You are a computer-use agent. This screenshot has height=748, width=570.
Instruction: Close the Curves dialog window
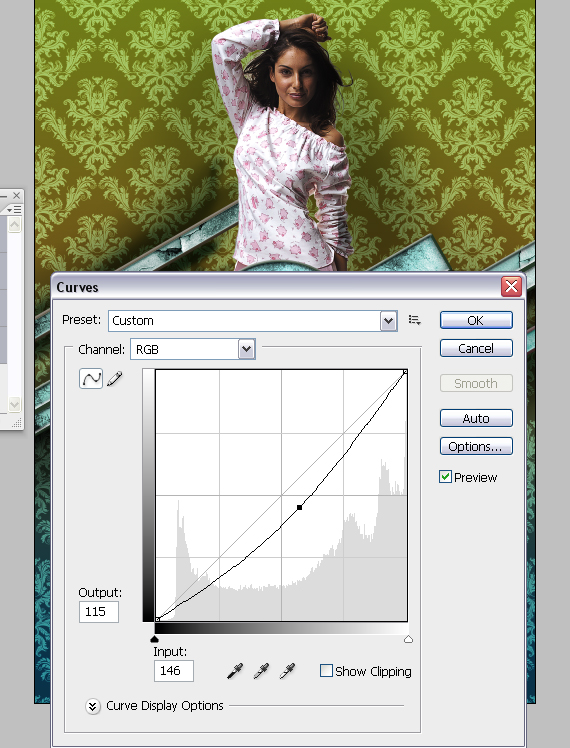click(x=511, y=286)
